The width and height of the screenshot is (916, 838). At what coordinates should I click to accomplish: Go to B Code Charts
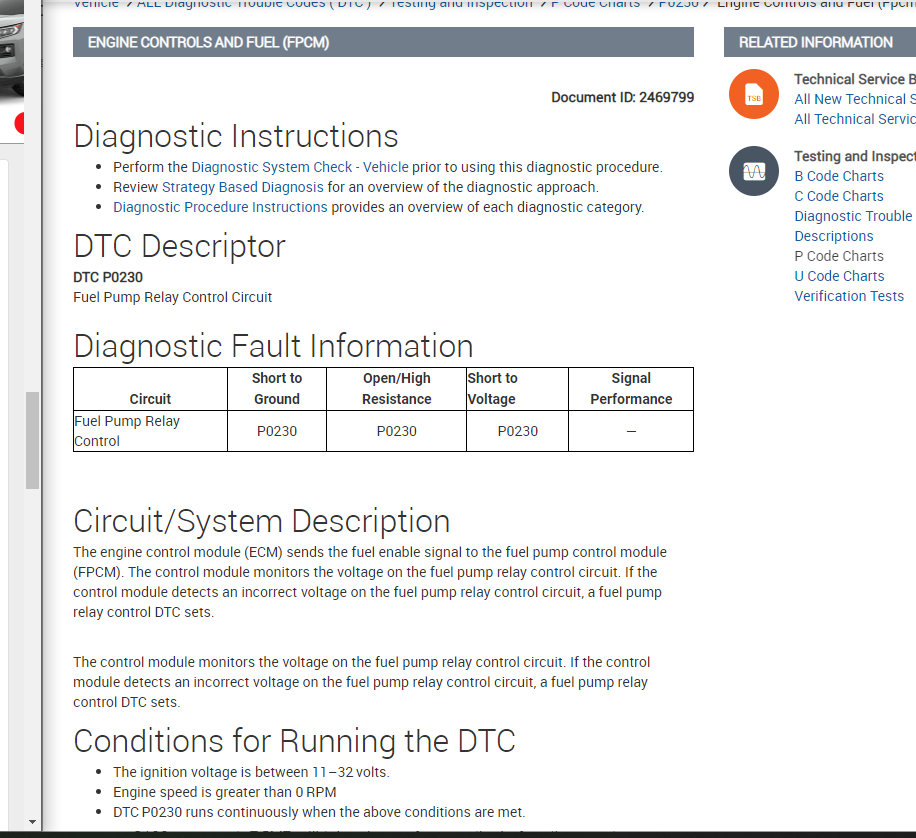click(x=839, y=176)
